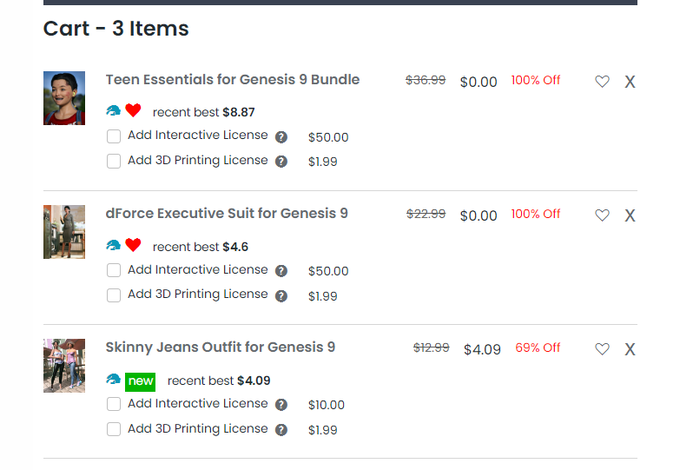The height and width of the screenshot is (470, 680).
Task: Click red heart icon under Teen Essentials
Action: [x=133, y=111]
